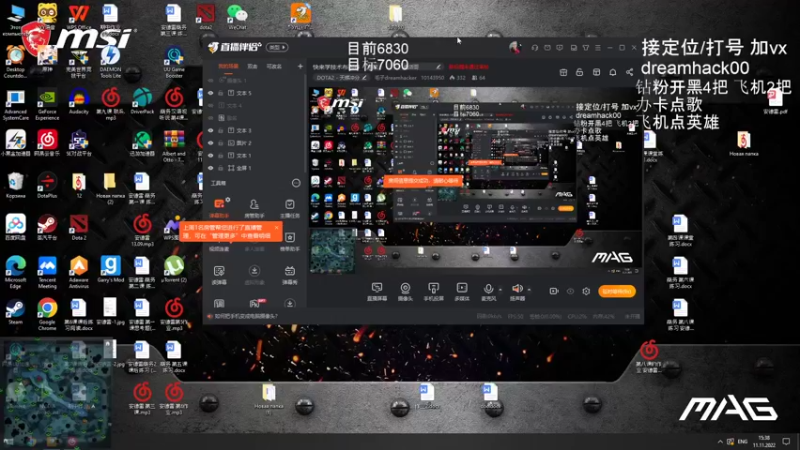Viewport: 800px width, 450px height.
Task: Toggle lock on 图片 2 layer
Action: coord(220,143)
